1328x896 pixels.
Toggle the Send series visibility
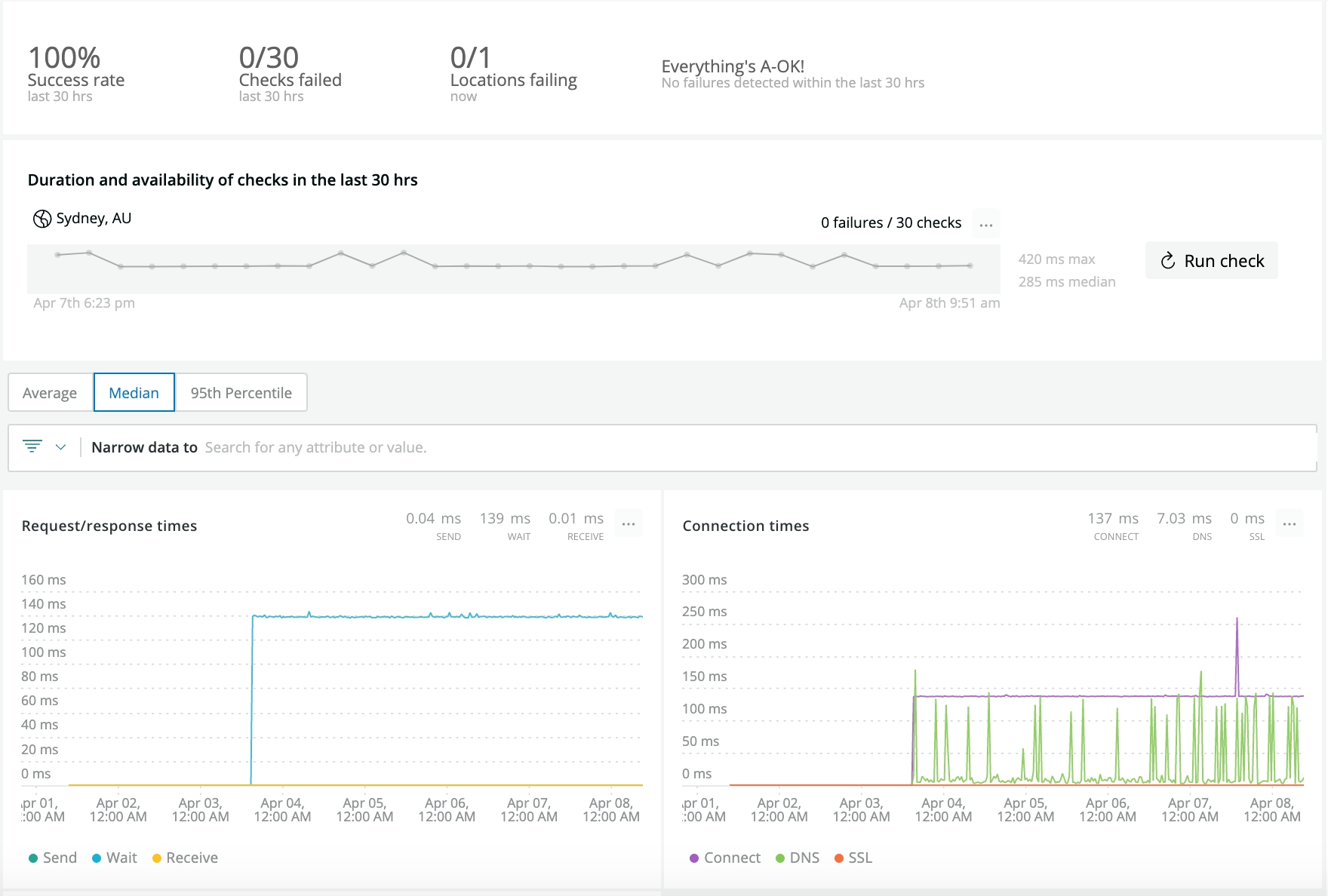tap(52, 858)
